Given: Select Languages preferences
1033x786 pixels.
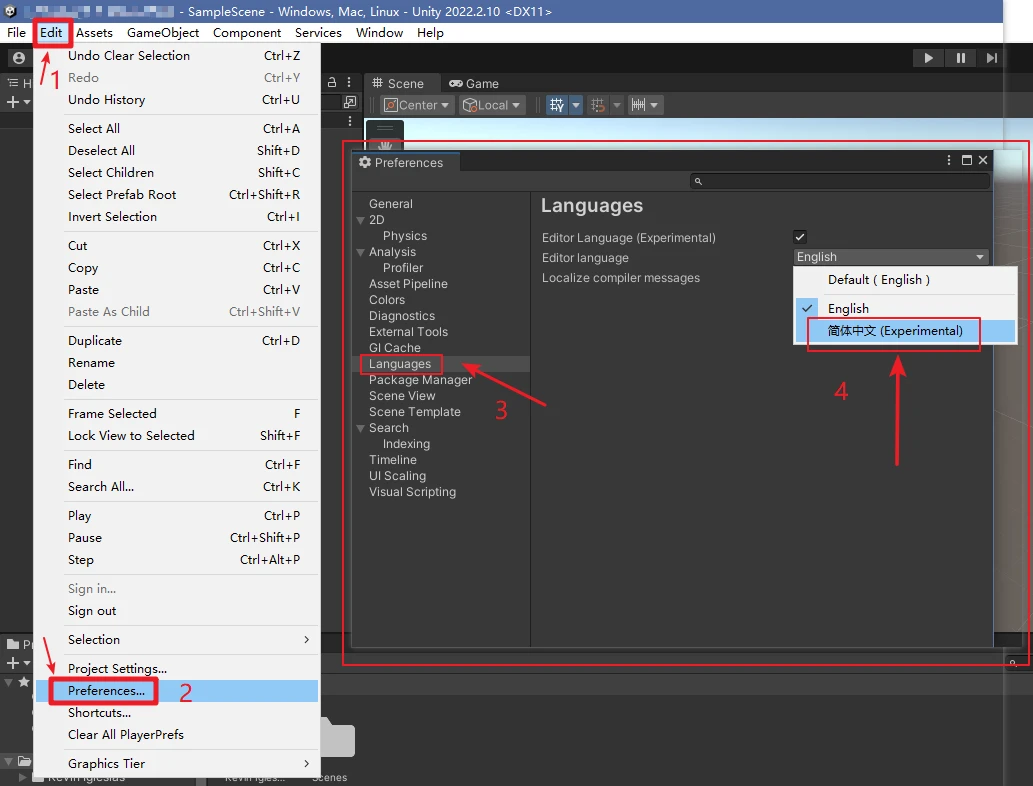Looking at the screenshot, I should click(x=400, y=364).
